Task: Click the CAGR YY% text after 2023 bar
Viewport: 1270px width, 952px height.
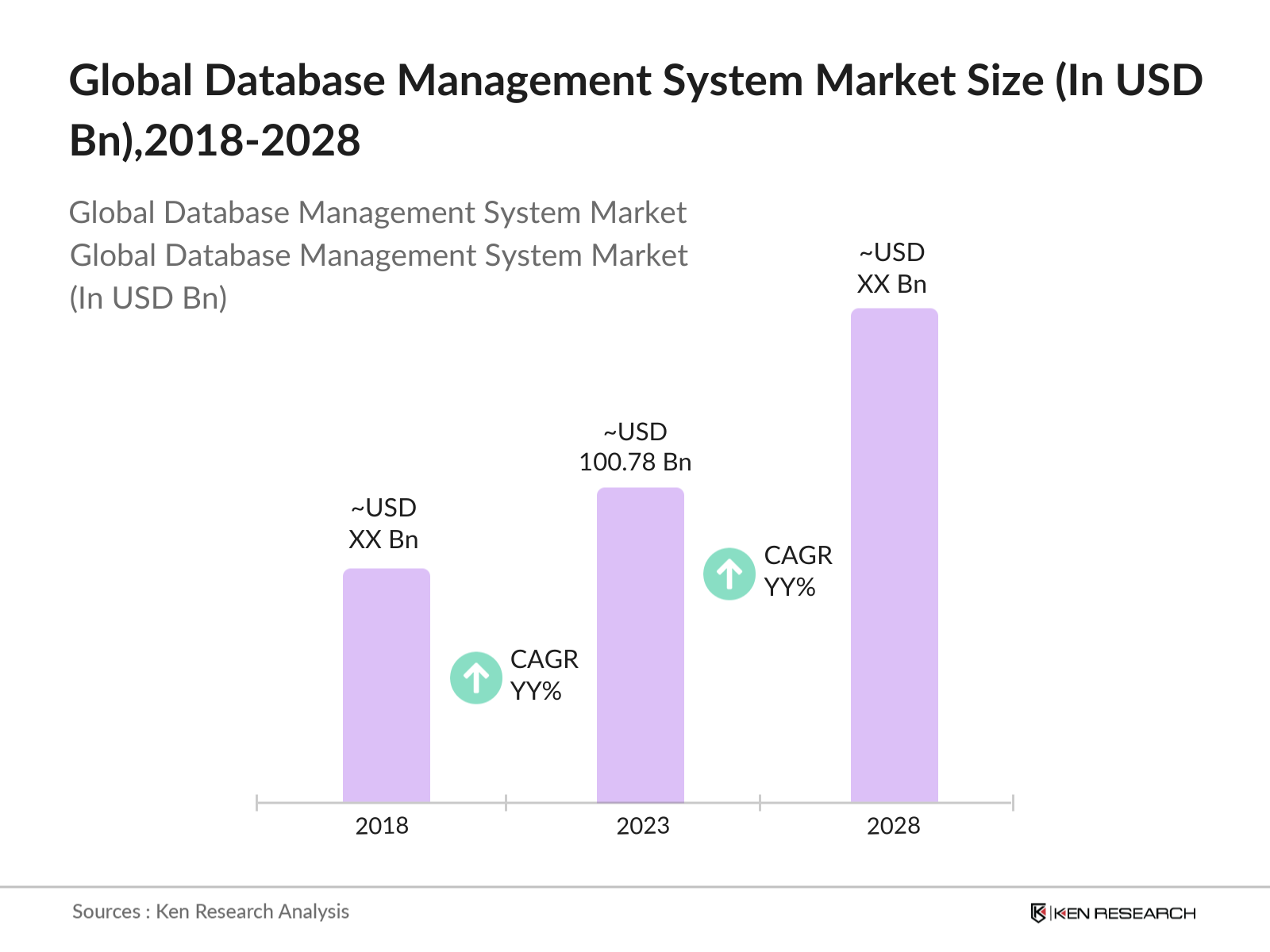Action: 798,571
